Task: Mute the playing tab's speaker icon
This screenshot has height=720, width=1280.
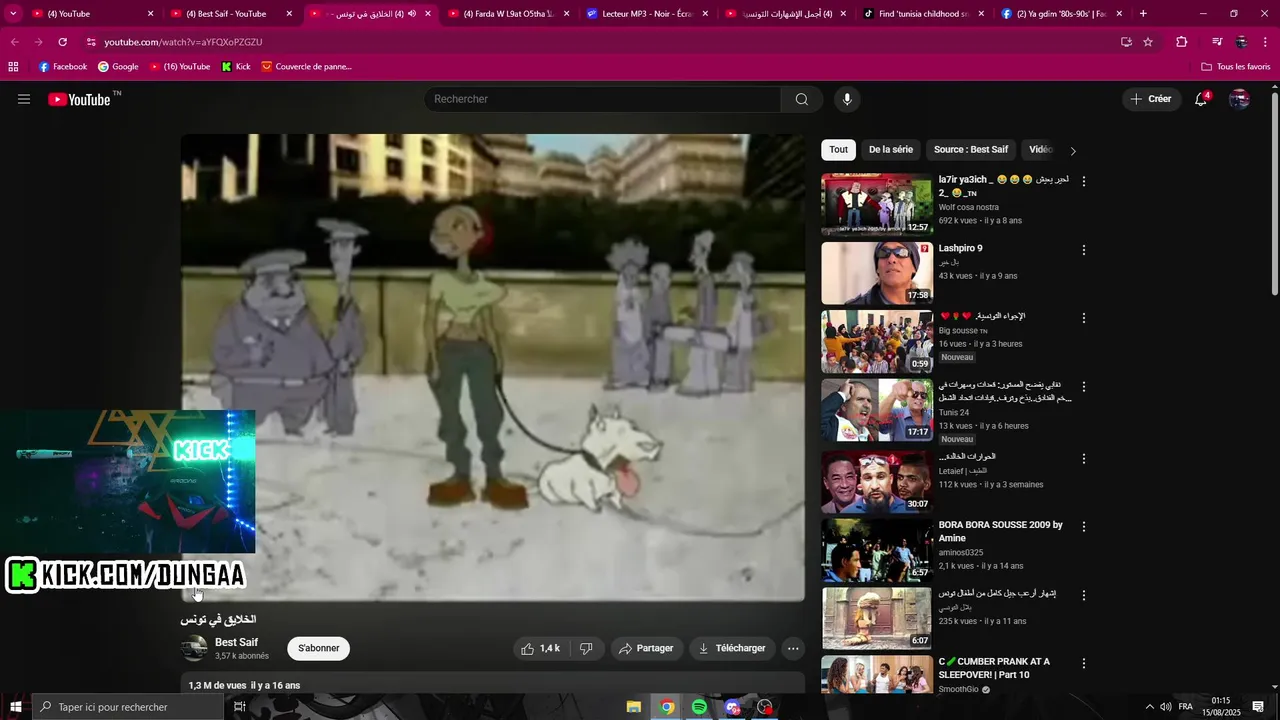Action: 411,14
